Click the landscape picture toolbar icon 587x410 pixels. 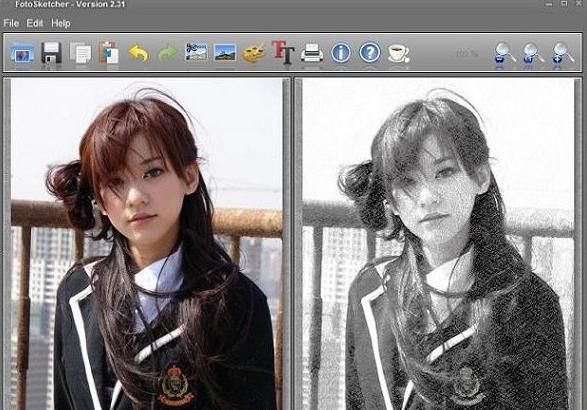click(x=225, y=52)
